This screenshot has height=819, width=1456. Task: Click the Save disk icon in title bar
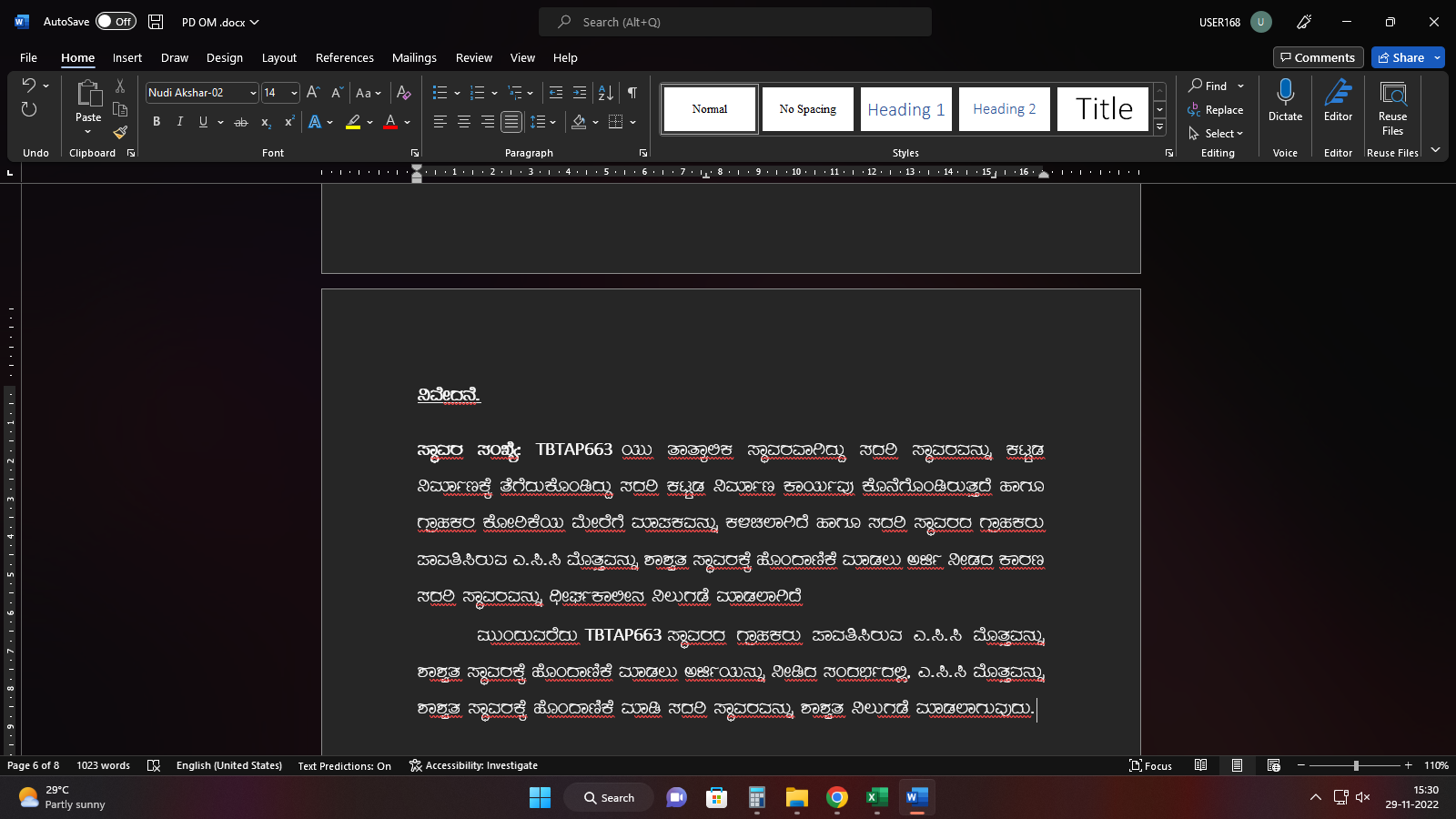coord(156,22)
